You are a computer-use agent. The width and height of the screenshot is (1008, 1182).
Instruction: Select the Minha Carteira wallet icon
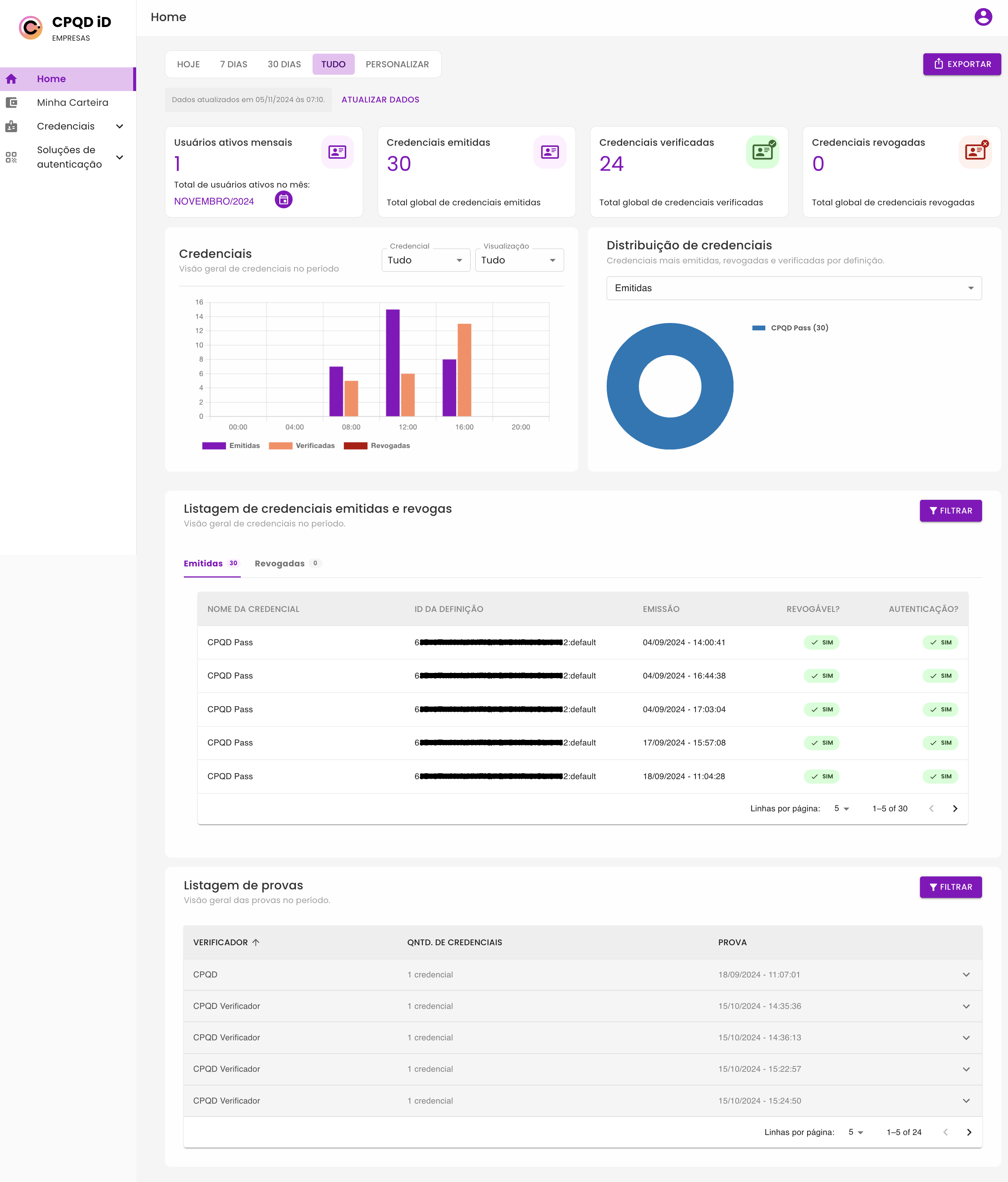pos(12,102)
